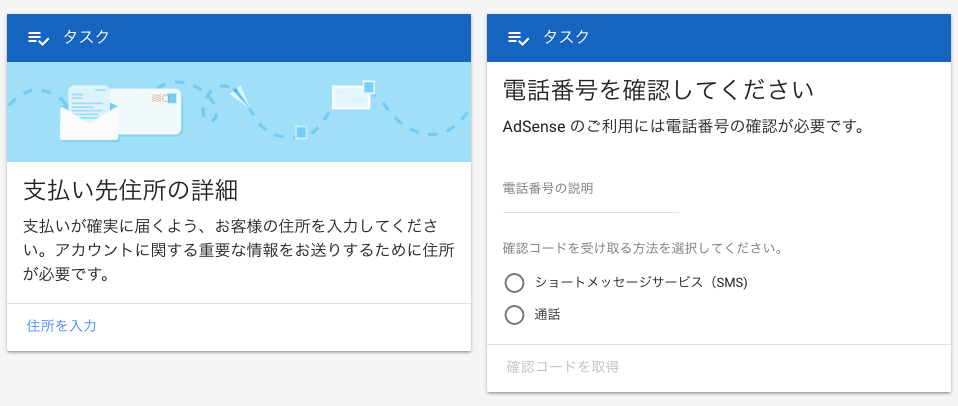Click the task checklist icon on the address card
The width and height of the screenshot is (958, 406).
point(38,38)
